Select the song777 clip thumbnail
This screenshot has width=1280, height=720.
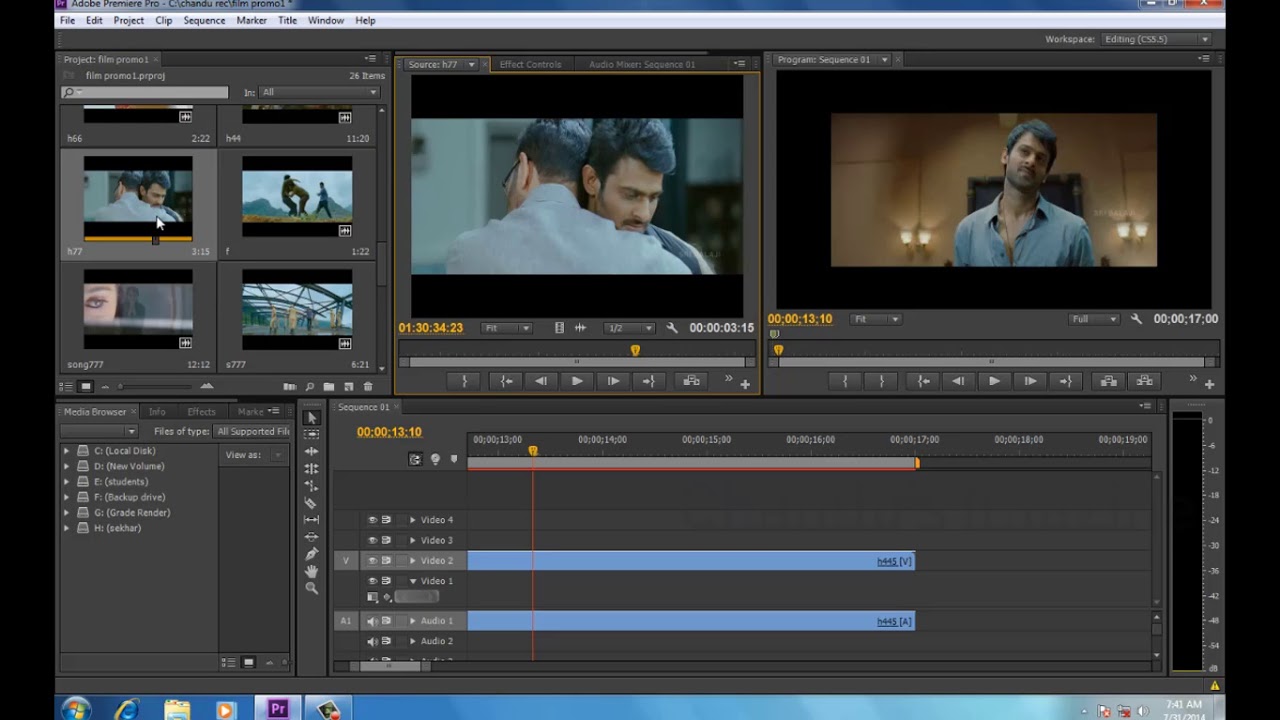click(x=138, y=309)
